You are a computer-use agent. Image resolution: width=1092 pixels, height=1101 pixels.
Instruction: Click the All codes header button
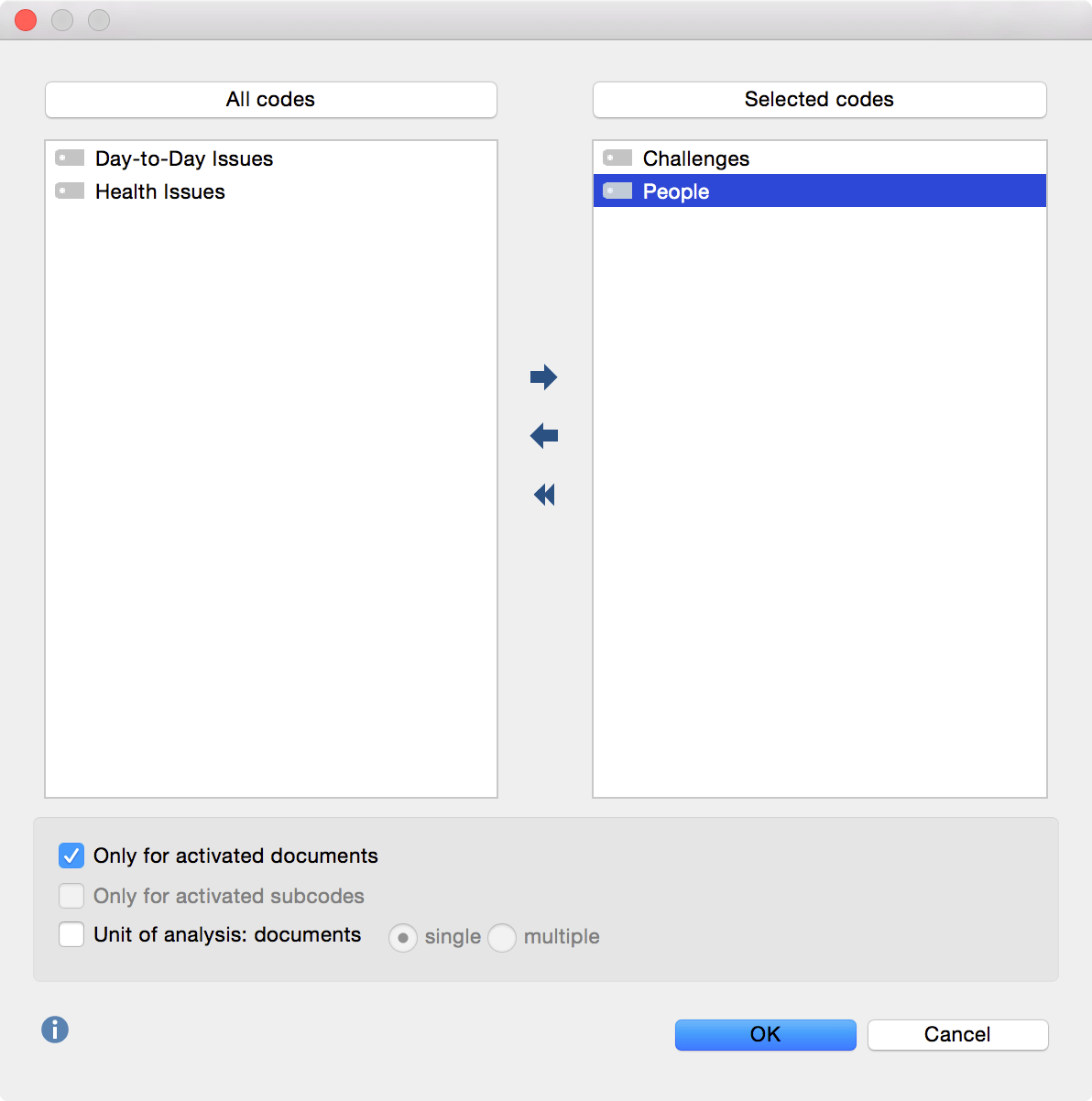pyautogui.click(x=271, y=100)
